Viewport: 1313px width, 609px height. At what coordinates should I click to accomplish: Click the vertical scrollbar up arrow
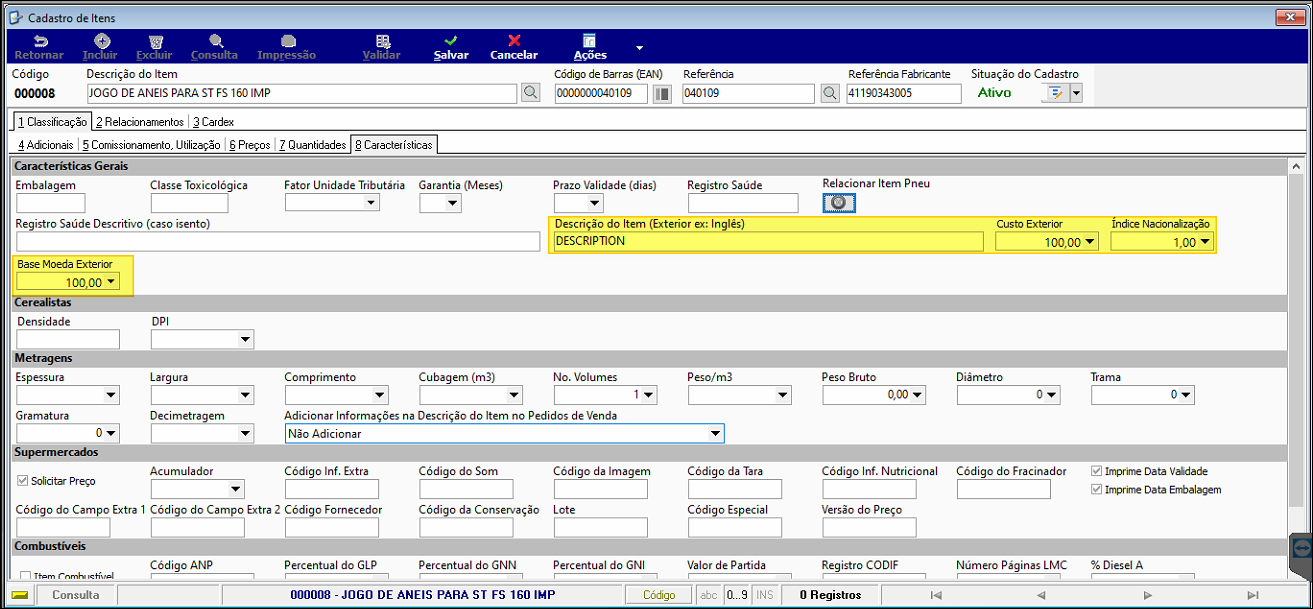click(1296, 167)
